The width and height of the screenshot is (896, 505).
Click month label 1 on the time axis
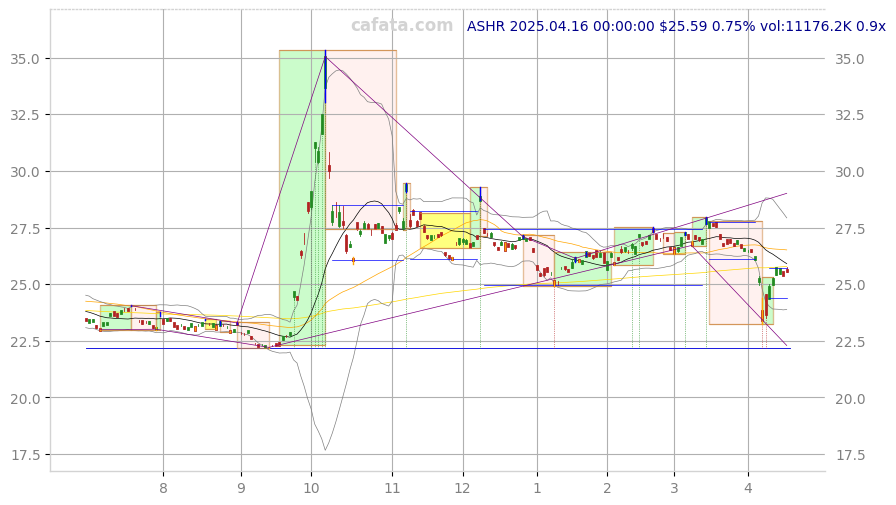pos(537,488)
